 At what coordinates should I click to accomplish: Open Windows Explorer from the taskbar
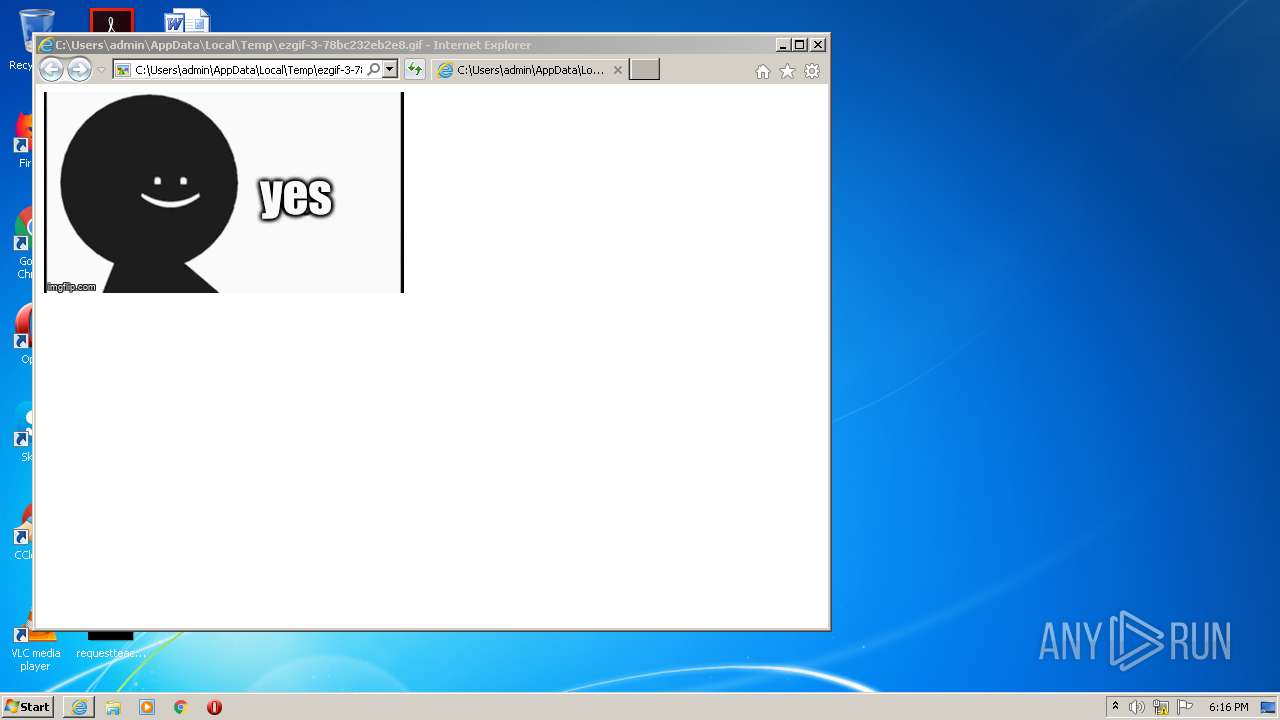click(113, 707)
